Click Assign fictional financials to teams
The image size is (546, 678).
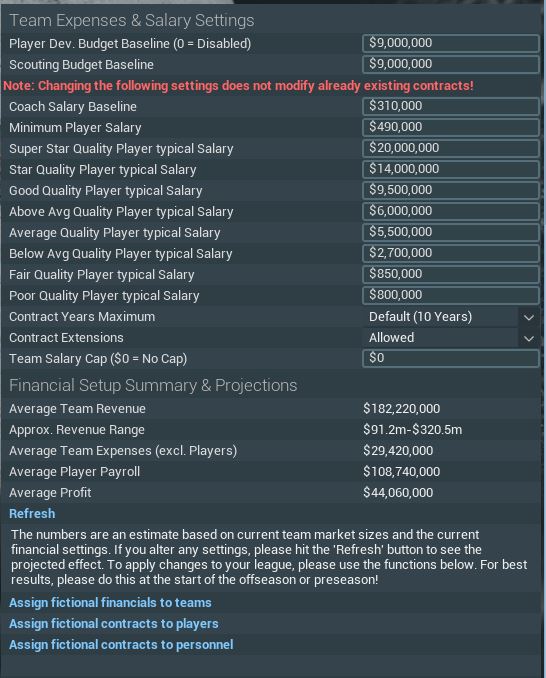(110, 603)
